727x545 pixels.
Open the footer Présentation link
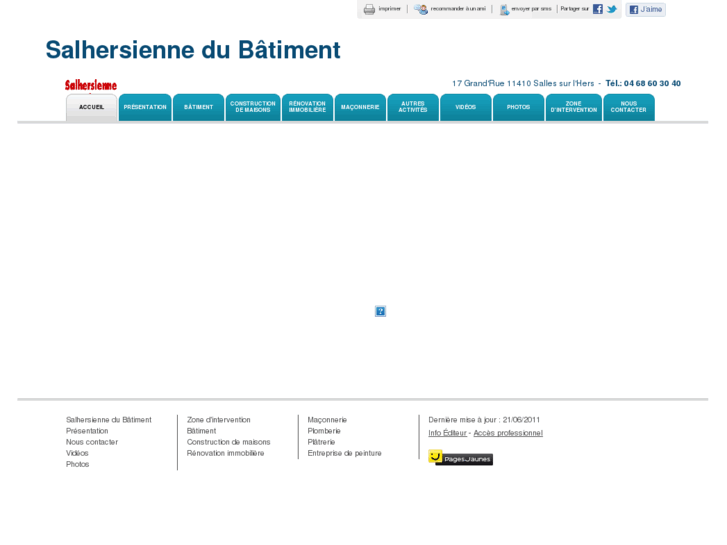pos(87,431)
